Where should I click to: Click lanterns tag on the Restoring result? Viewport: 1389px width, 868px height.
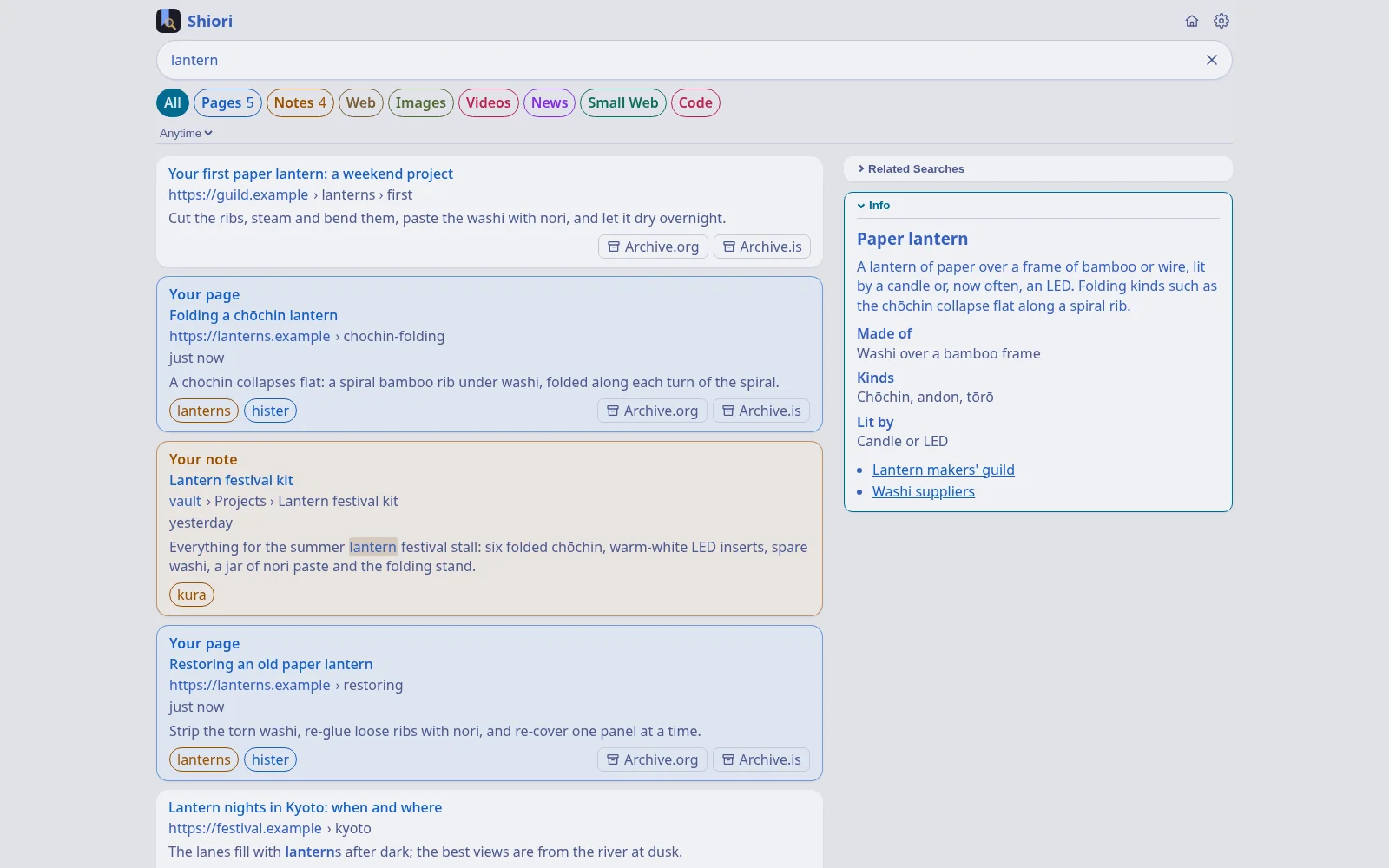pos(204,759)
